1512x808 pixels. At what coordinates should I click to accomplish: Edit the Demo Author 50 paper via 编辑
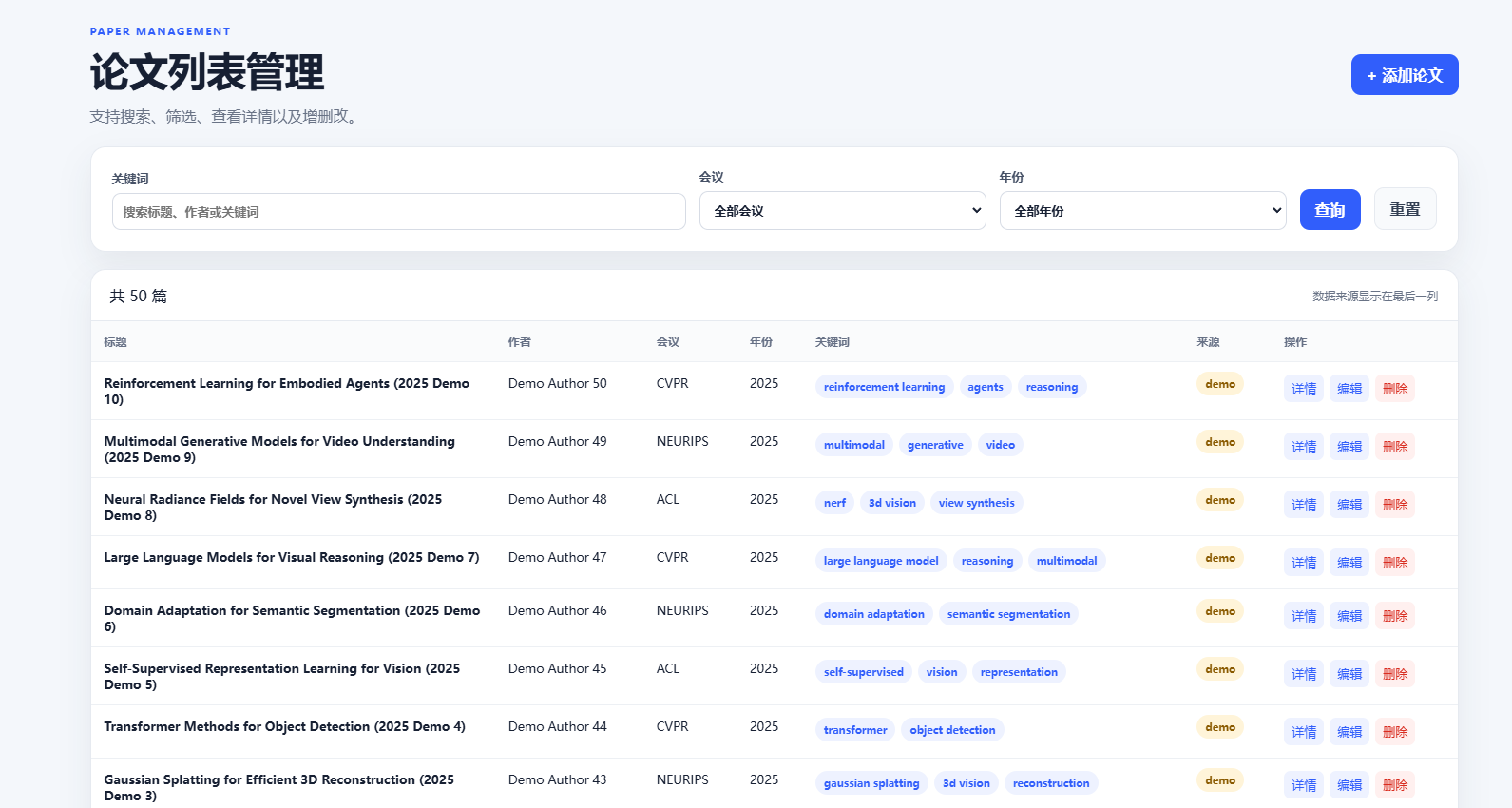[x=1349, y=388]
